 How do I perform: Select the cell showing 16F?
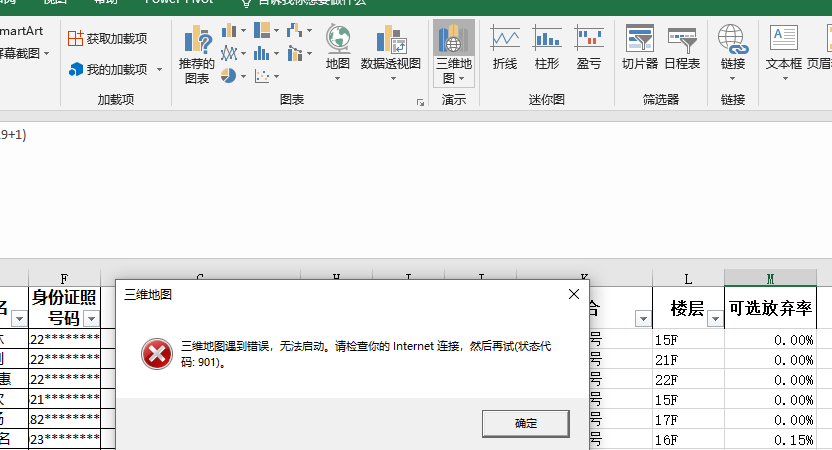(688, 440)
